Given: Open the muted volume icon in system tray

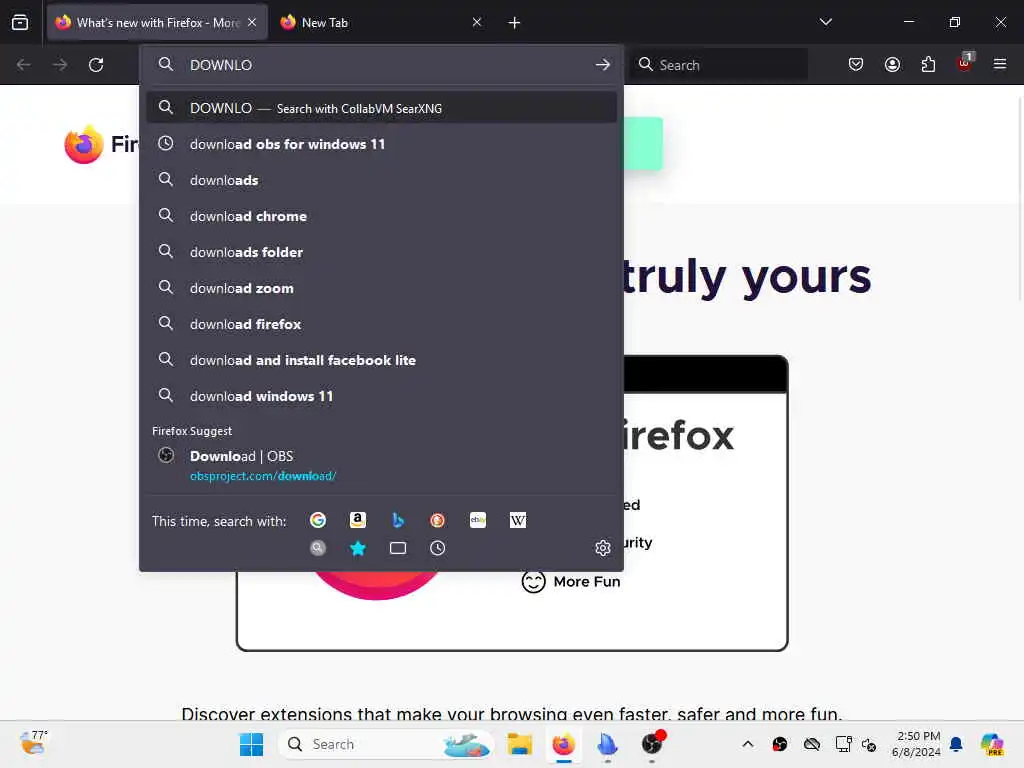Looking at the screenshot, I should click(869, 744).
